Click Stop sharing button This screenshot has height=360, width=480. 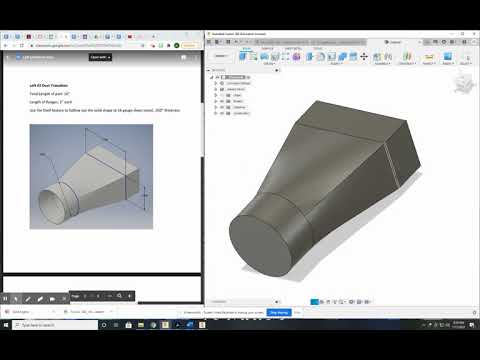tap(279, 312)
